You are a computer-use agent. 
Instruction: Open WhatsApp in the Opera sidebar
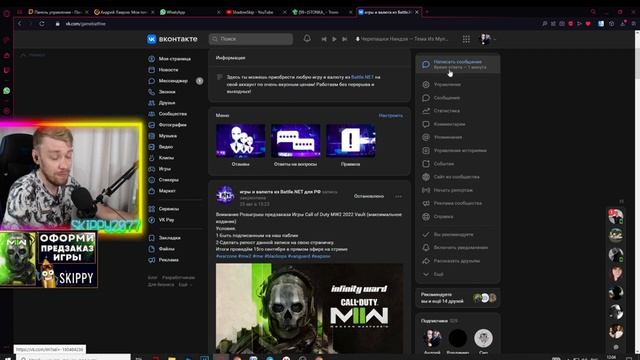click(7, 91)
